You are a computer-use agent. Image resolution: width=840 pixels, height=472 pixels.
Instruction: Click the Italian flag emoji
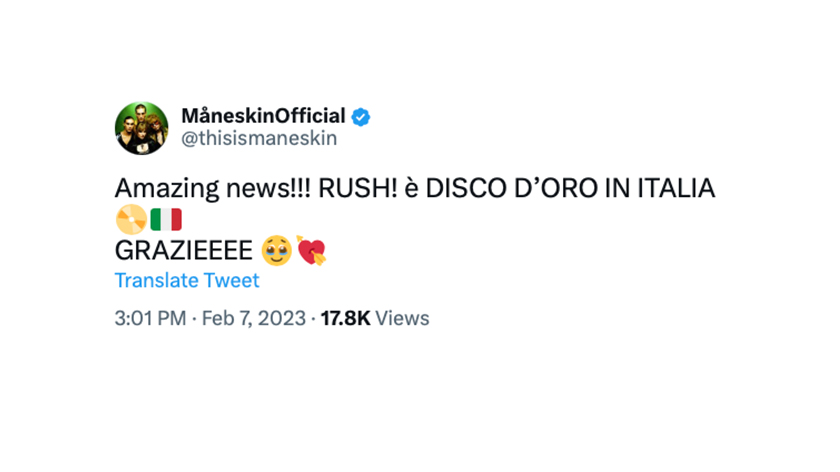166,219
